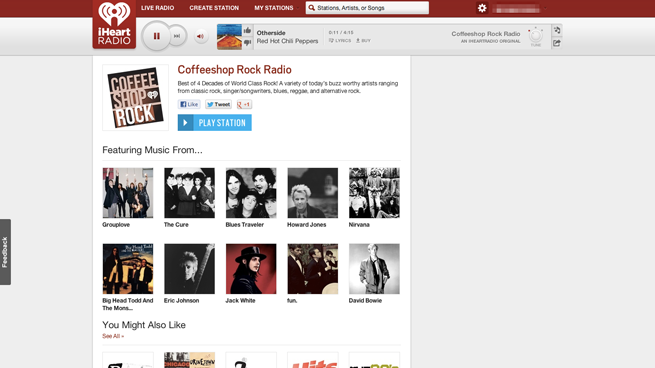
Task: Open the fun. band photo
Action: click(312, 269)
